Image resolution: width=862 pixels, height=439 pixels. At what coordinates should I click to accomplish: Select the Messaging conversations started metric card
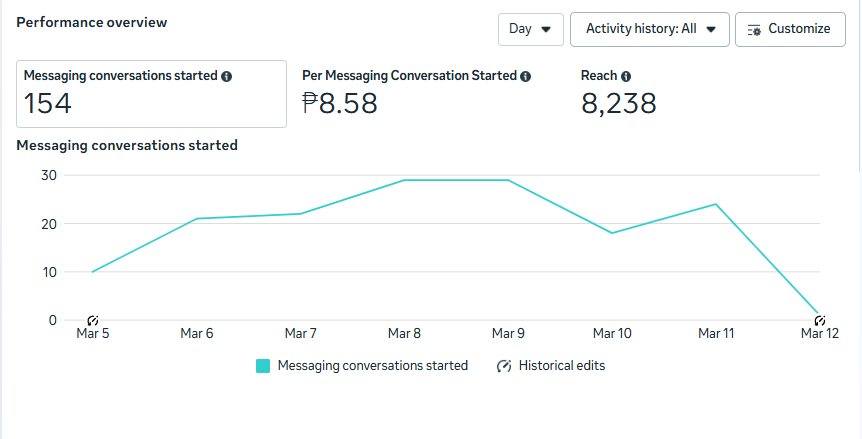(152, 94)
